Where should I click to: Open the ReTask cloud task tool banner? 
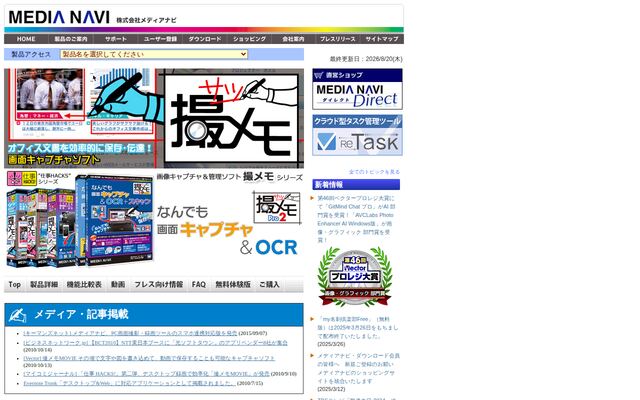pyautogui.click(x=357, y=135)
